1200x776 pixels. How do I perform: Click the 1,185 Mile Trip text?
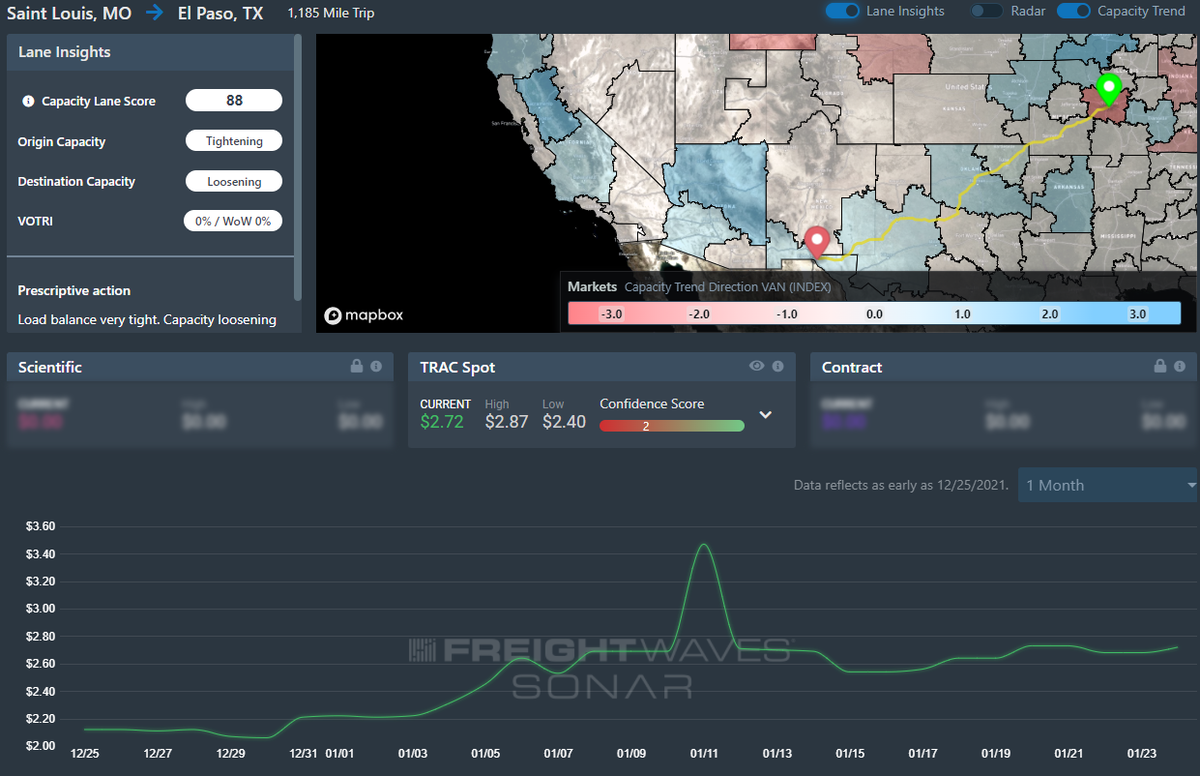point(331,14)
